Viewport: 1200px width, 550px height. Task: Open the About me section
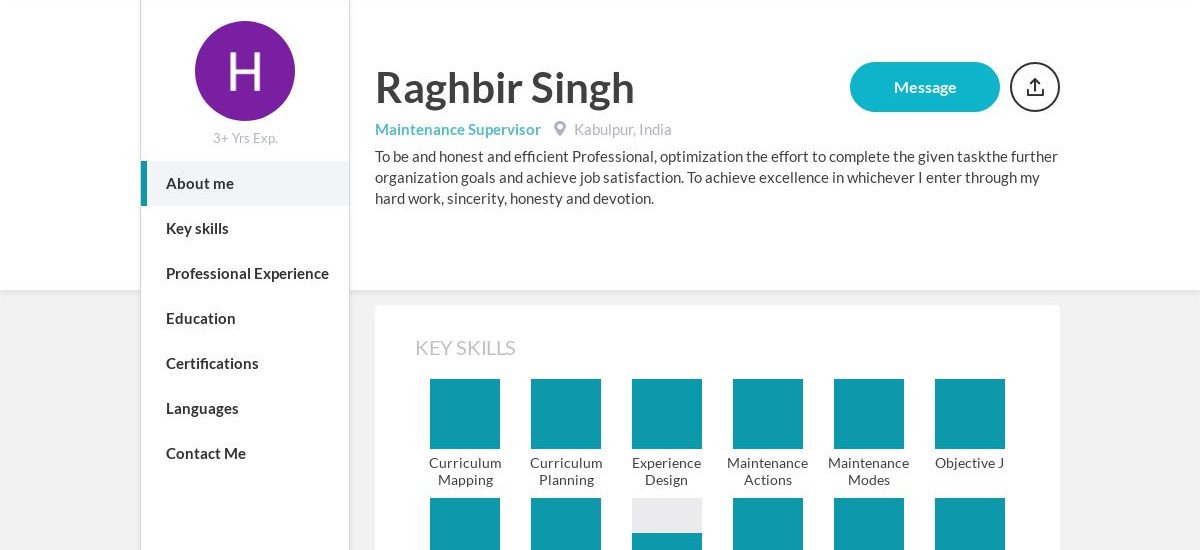point(245,184)
